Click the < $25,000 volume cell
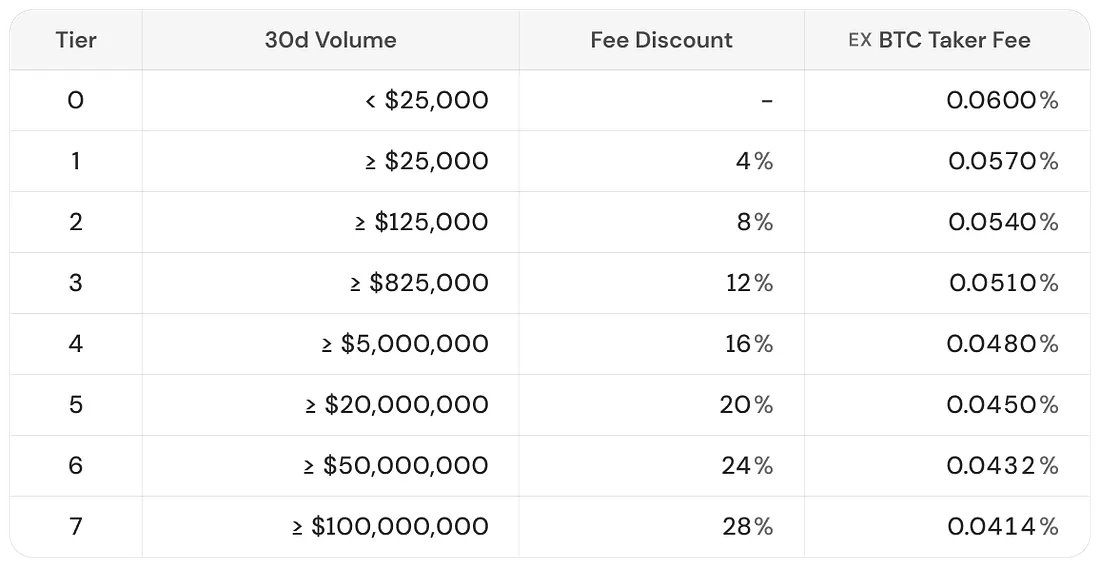Screen dimensions: 1100x567 [426, 100]
